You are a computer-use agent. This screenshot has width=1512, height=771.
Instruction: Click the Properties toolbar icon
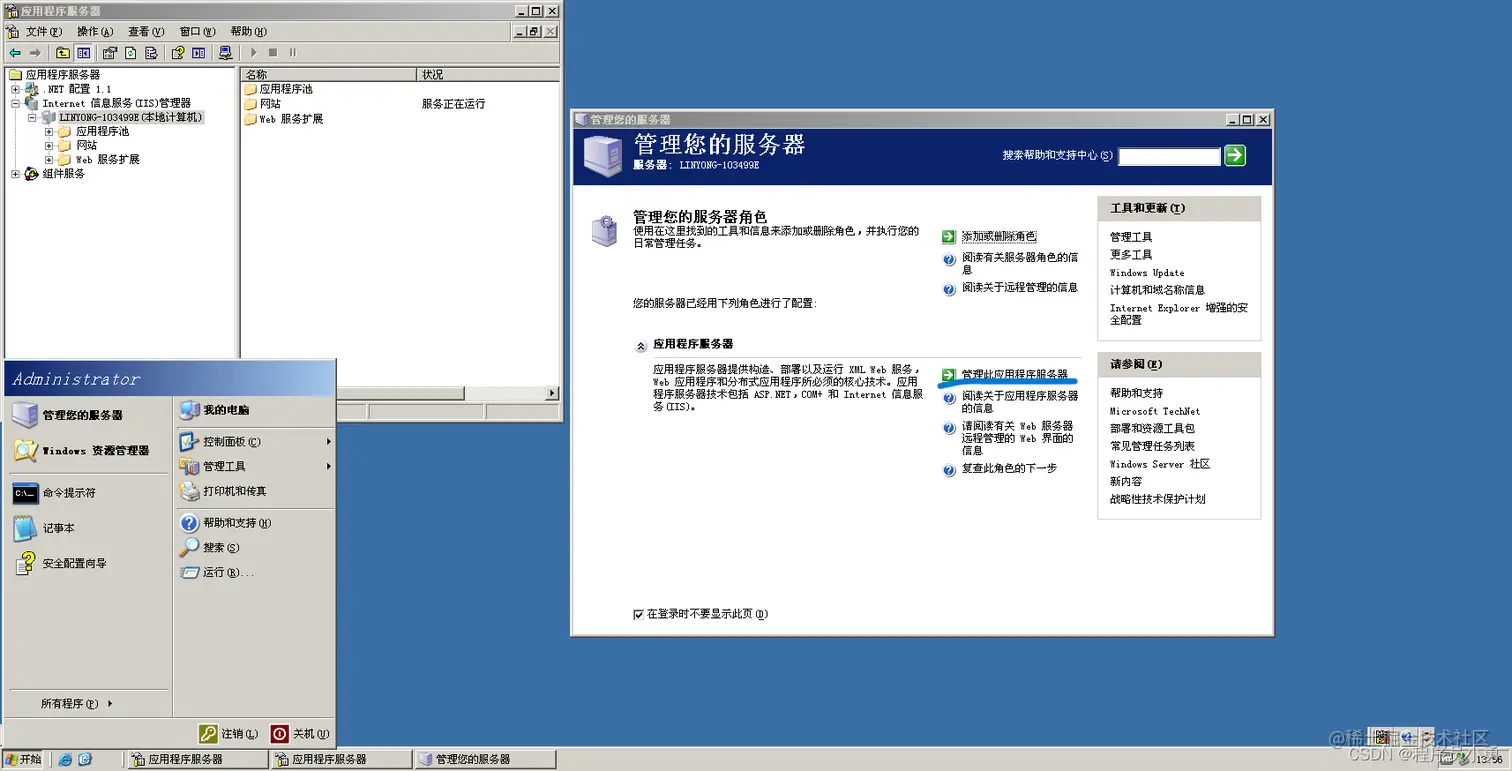(110, 53)
